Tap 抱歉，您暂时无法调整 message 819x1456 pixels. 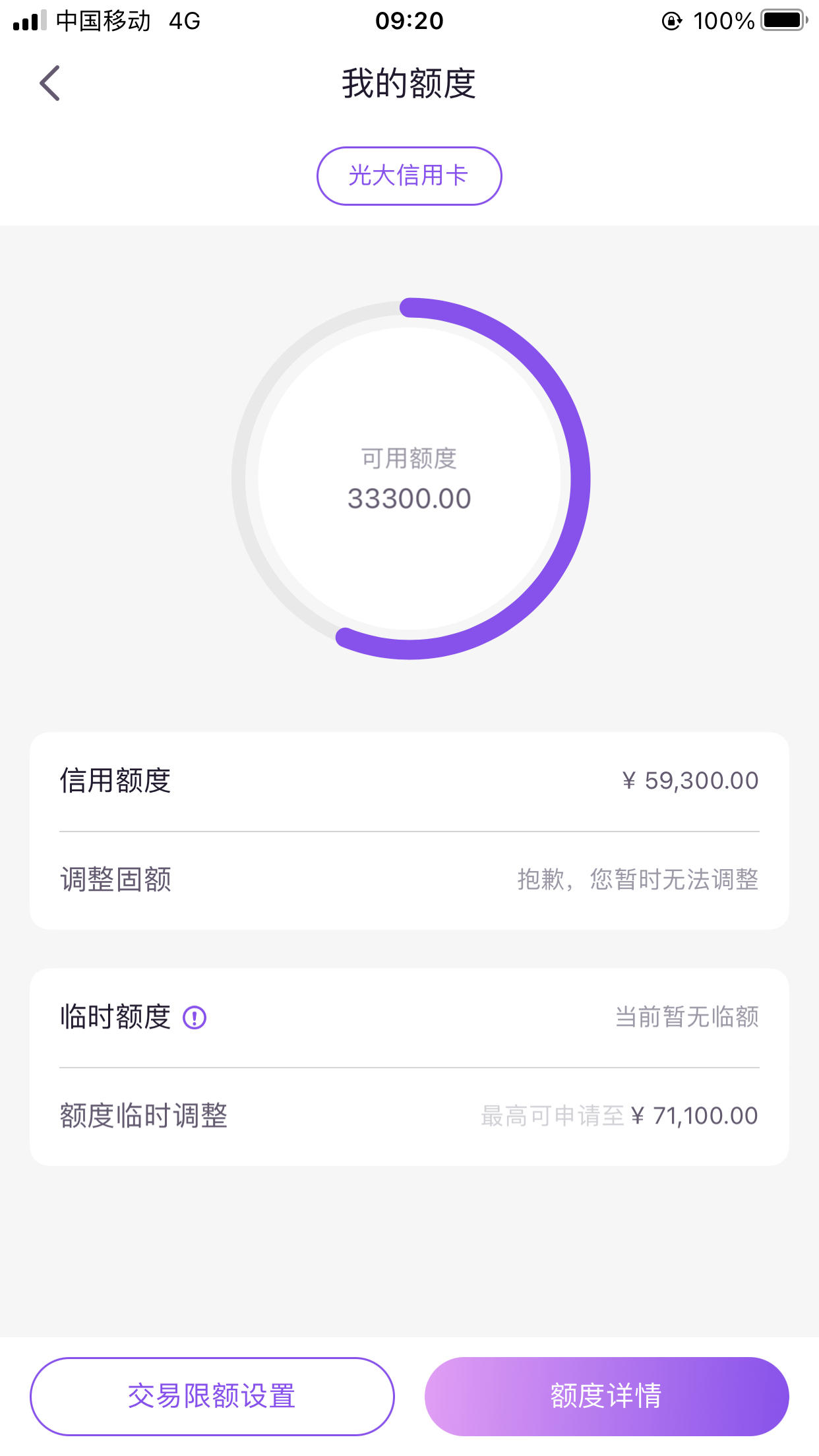[x=638, y=880]
